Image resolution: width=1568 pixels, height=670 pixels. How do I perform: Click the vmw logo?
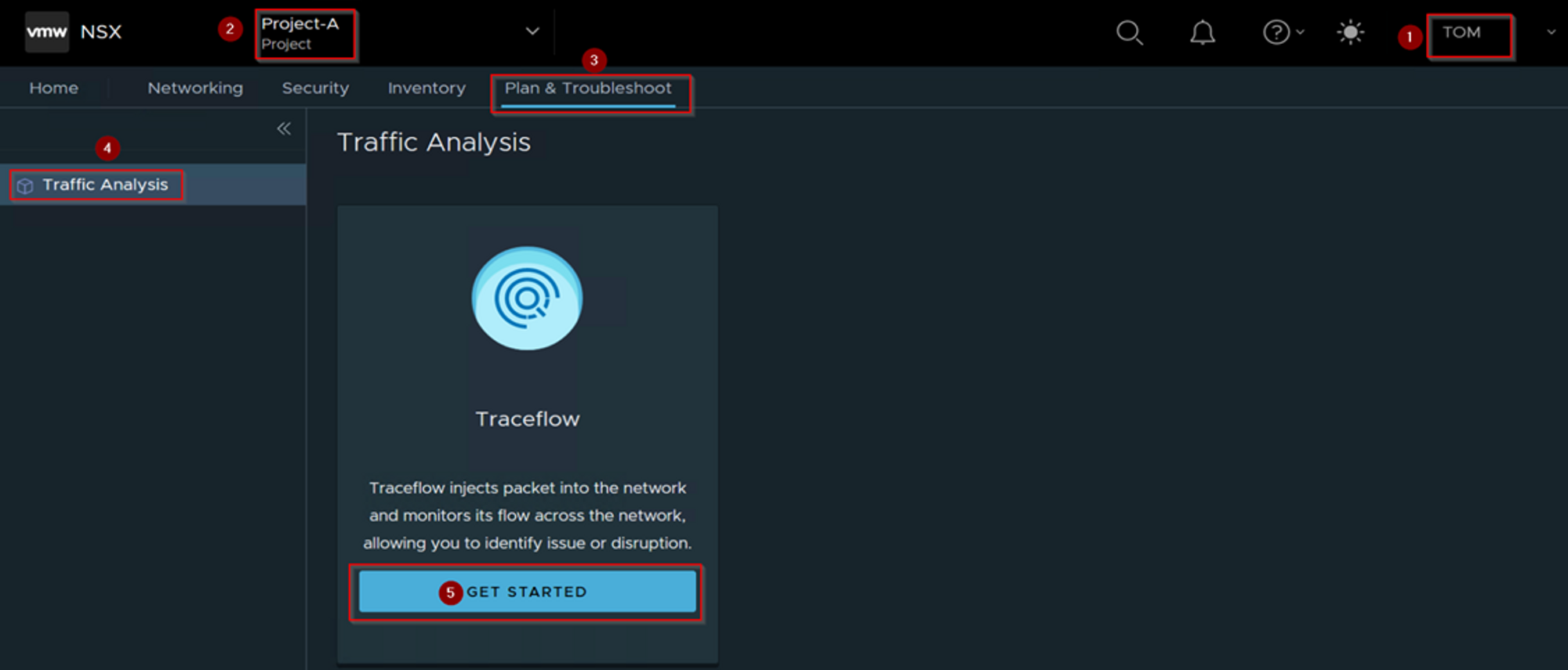pyautogui.click(x=46, y=32)
